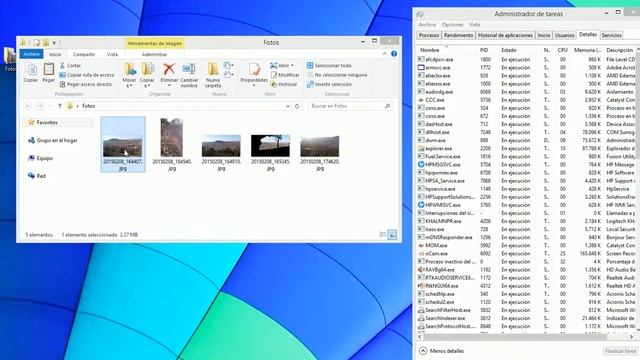Image resolution: width=640 pixels, height=360 pixels.
Task: Click the Buscar en Fotos search box
Action: click(x=350, y=106)
